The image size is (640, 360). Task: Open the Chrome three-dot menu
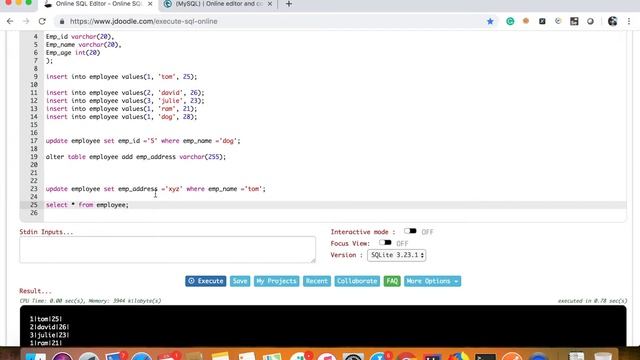click(x=629, y=21)
